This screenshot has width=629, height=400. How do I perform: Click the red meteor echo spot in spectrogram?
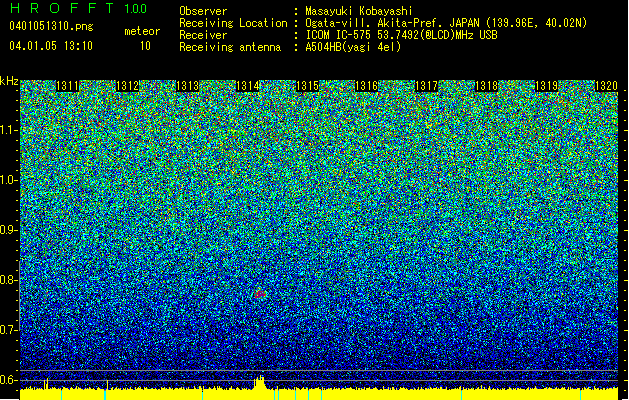tap(260, 294)
